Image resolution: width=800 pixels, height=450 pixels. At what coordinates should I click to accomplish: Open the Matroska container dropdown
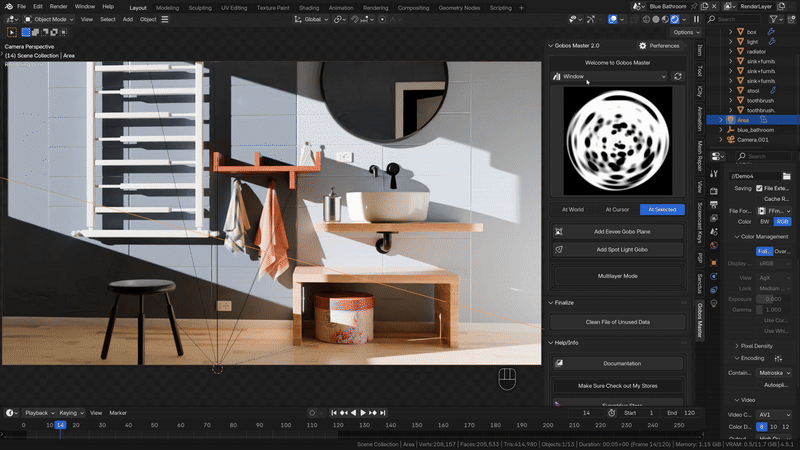(773, 373)
